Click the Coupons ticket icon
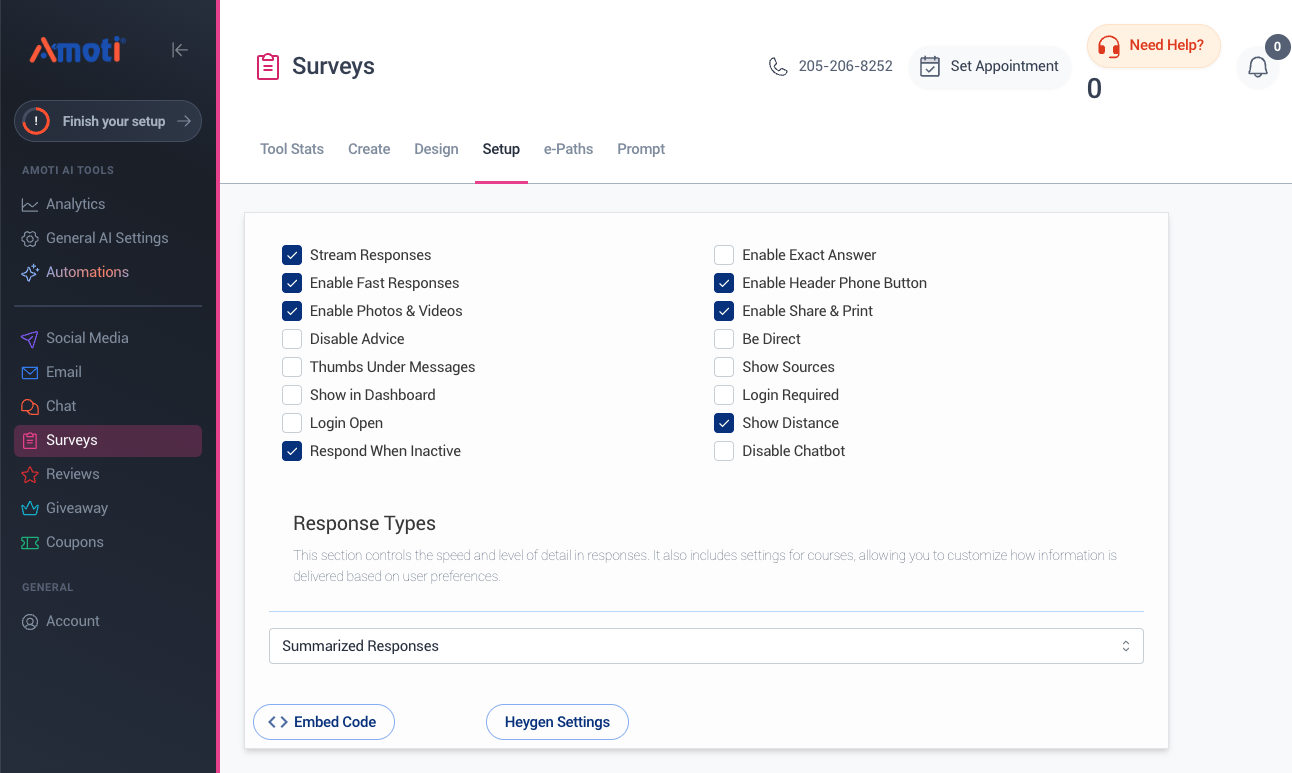Image resolution: width=1292 pixels, height=773 pixels. click(30, 542)
